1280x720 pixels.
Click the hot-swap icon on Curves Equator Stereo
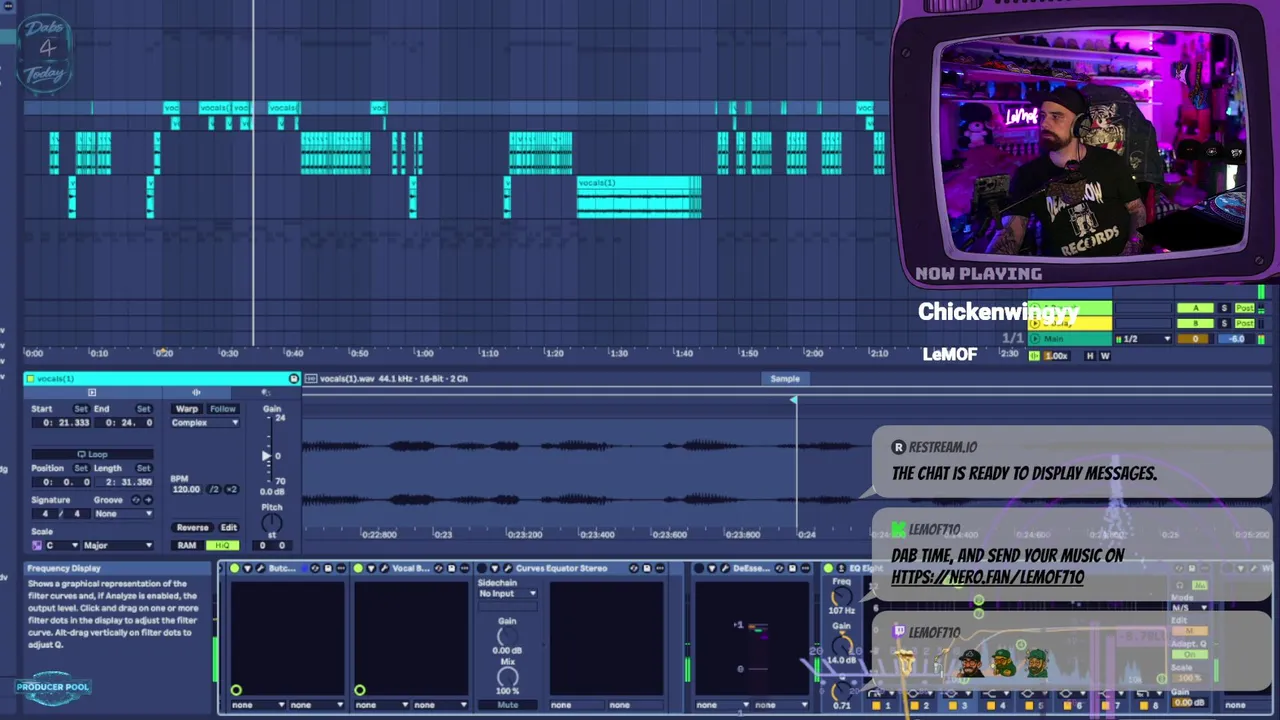(x=633, y=568)
